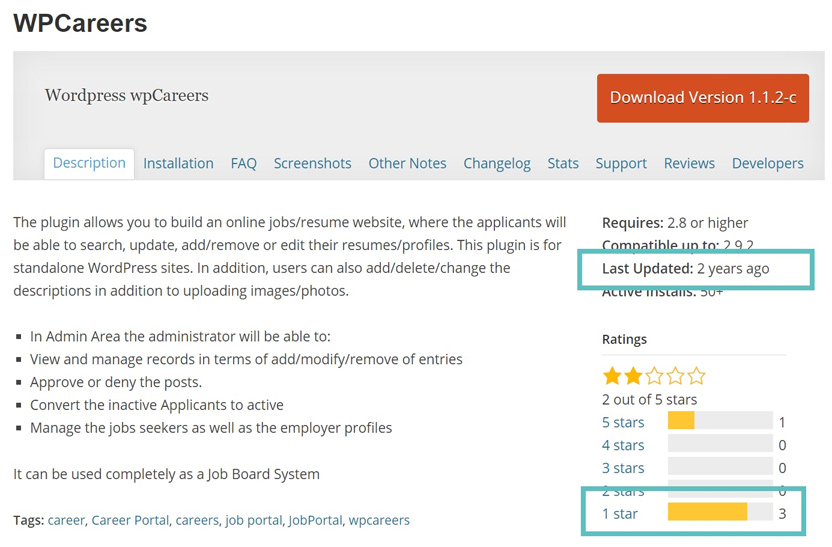Switch to the Support tab
832x547 pixels.
(x=621, y=163)
